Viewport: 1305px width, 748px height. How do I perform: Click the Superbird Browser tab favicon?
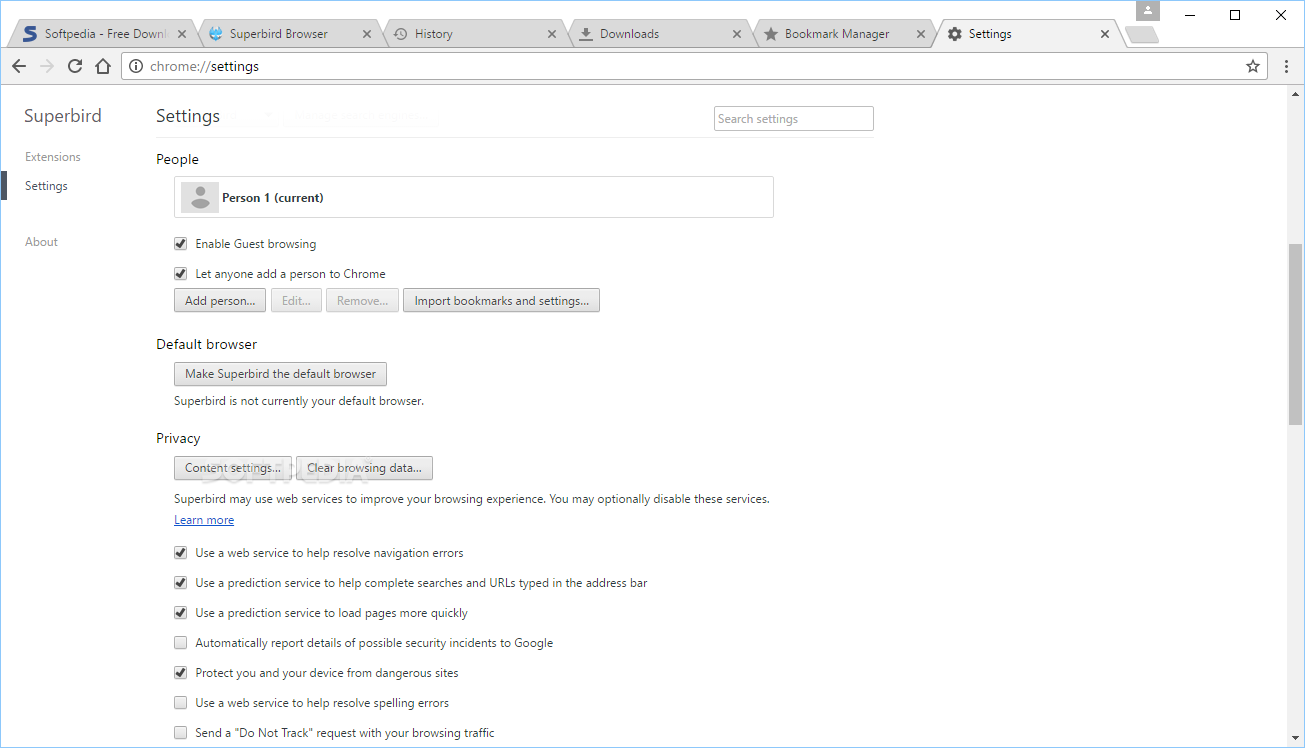tap(216, 34)
